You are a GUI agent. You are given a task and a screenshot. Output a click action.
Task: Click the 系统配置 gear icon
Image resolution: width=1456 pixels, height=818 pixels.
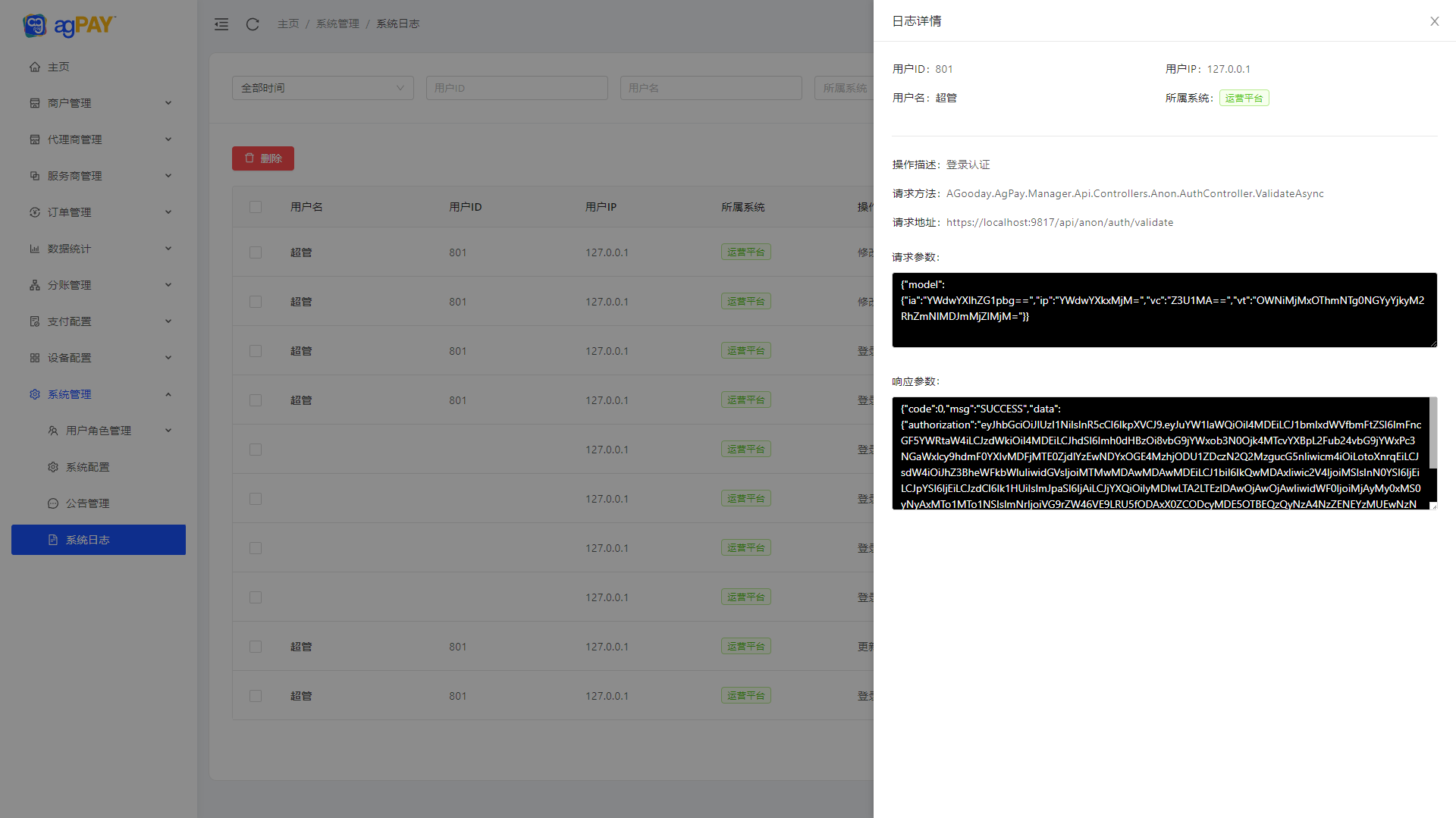[x=53, y=467]
